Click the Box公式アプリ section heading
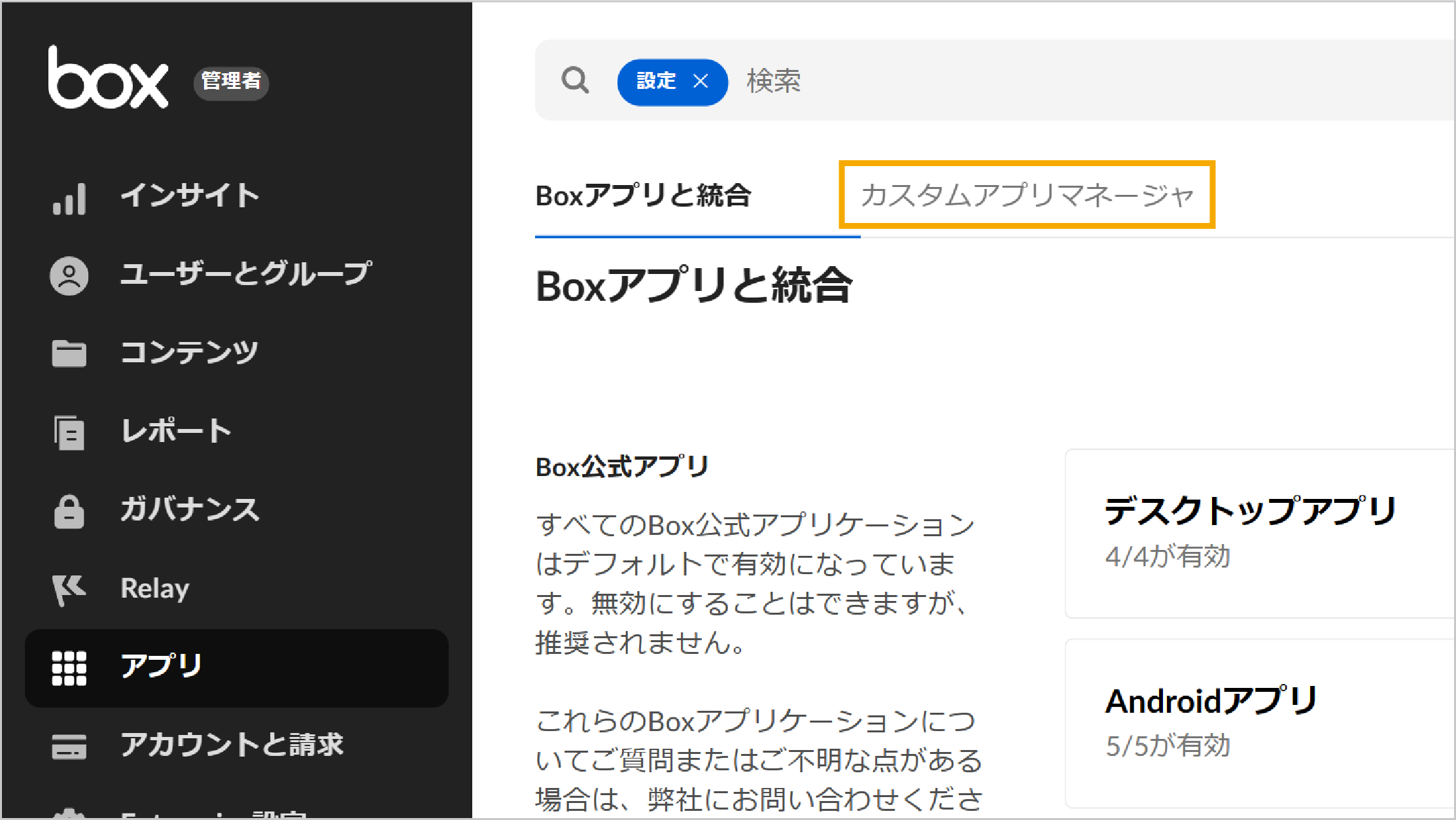Image resolution: width=1456 pixels, height=820 pixels. [622, 467]
